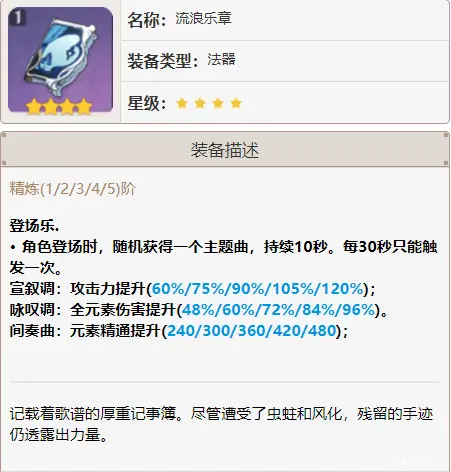Click the 间奏曲 elemental mastery values
The width and height of the screenshot is (451, 472).
point(252,331)
